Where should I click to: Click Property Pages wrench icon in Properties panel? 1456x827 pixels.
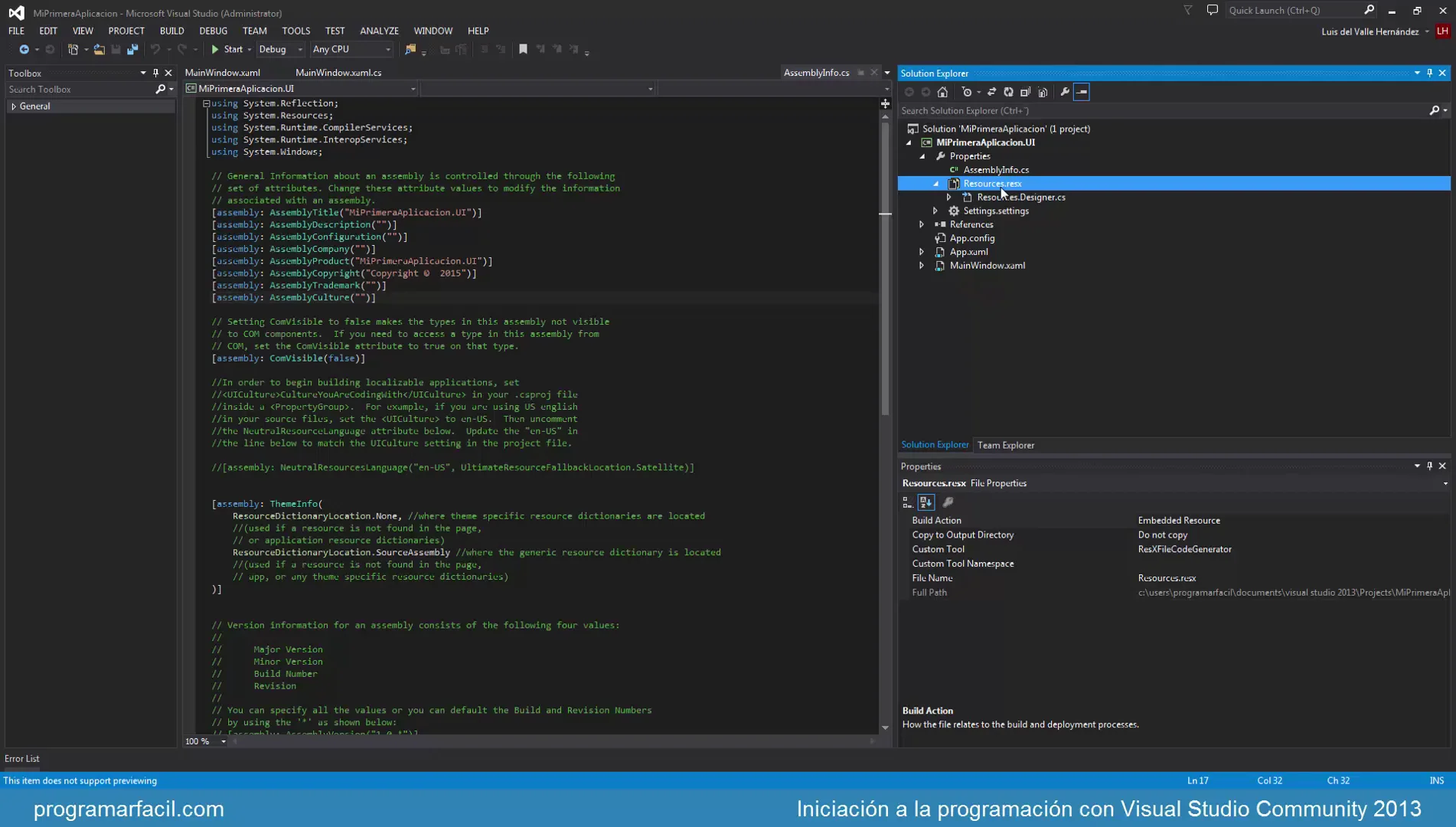pyautogui.click(x=948, y=502)
